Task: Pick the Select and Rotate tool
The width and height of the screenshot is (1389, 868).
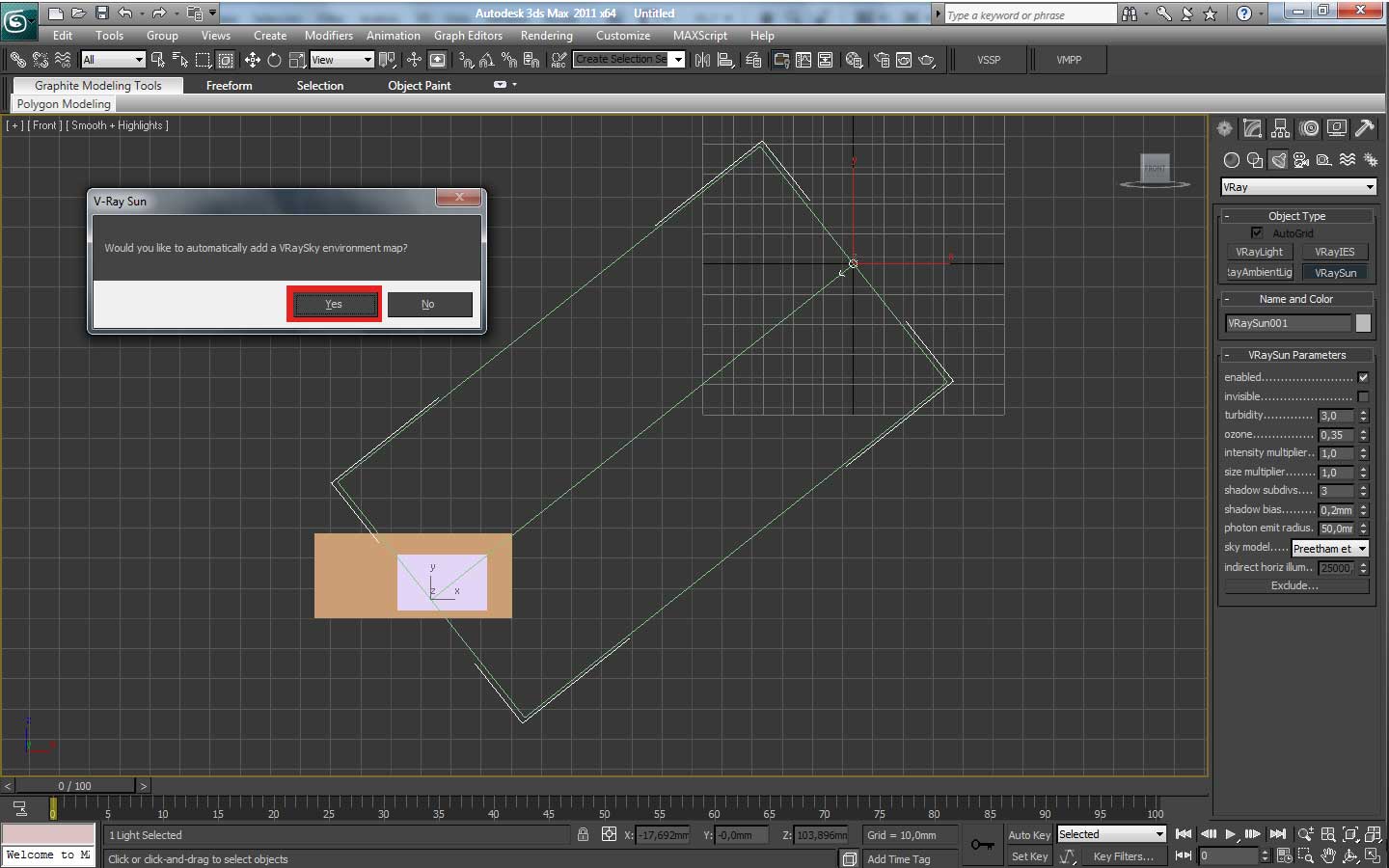Action: [x=274, y=60]
